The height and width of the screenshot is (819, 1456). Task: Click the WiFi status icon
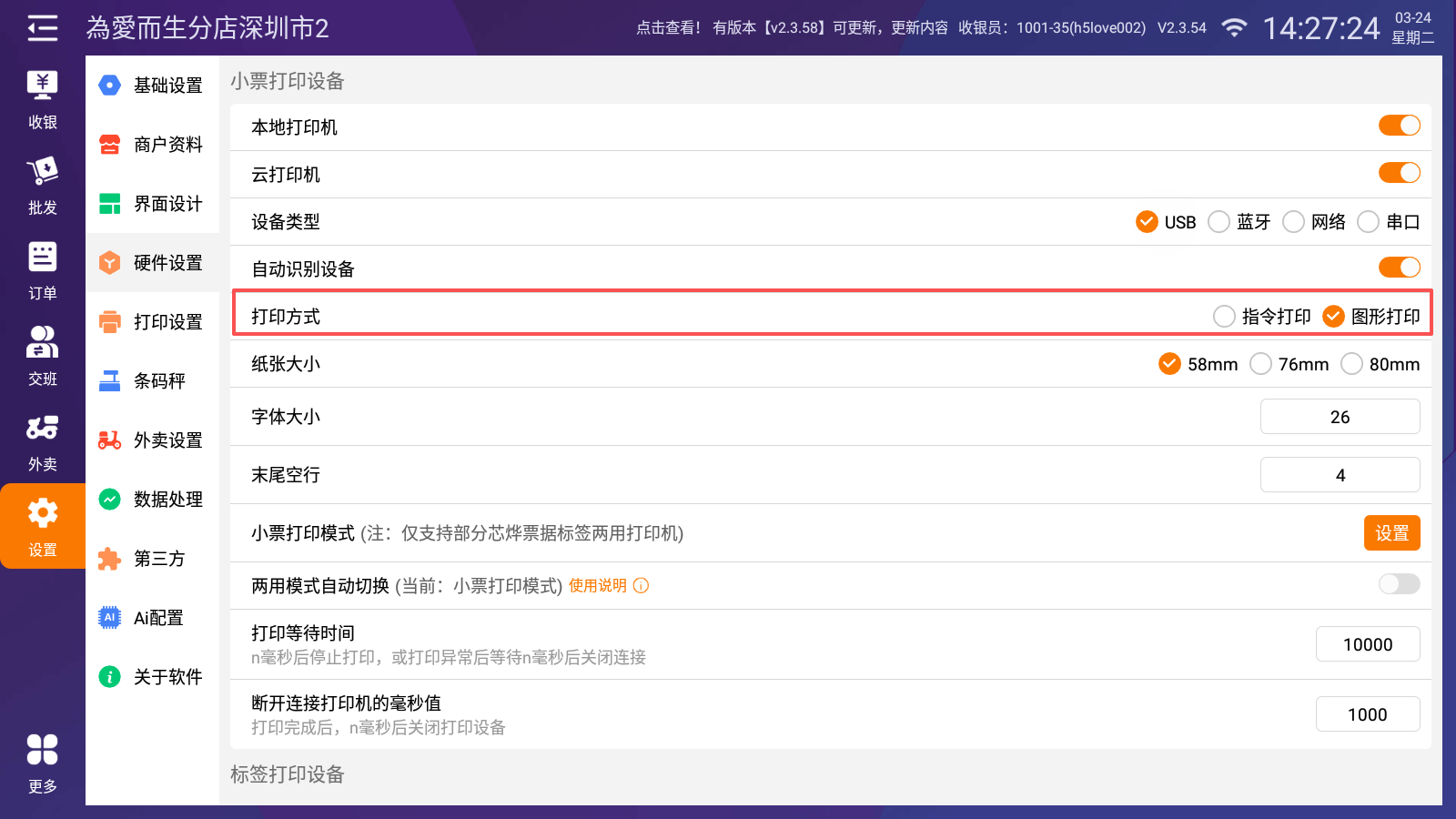click(1234, 28)
